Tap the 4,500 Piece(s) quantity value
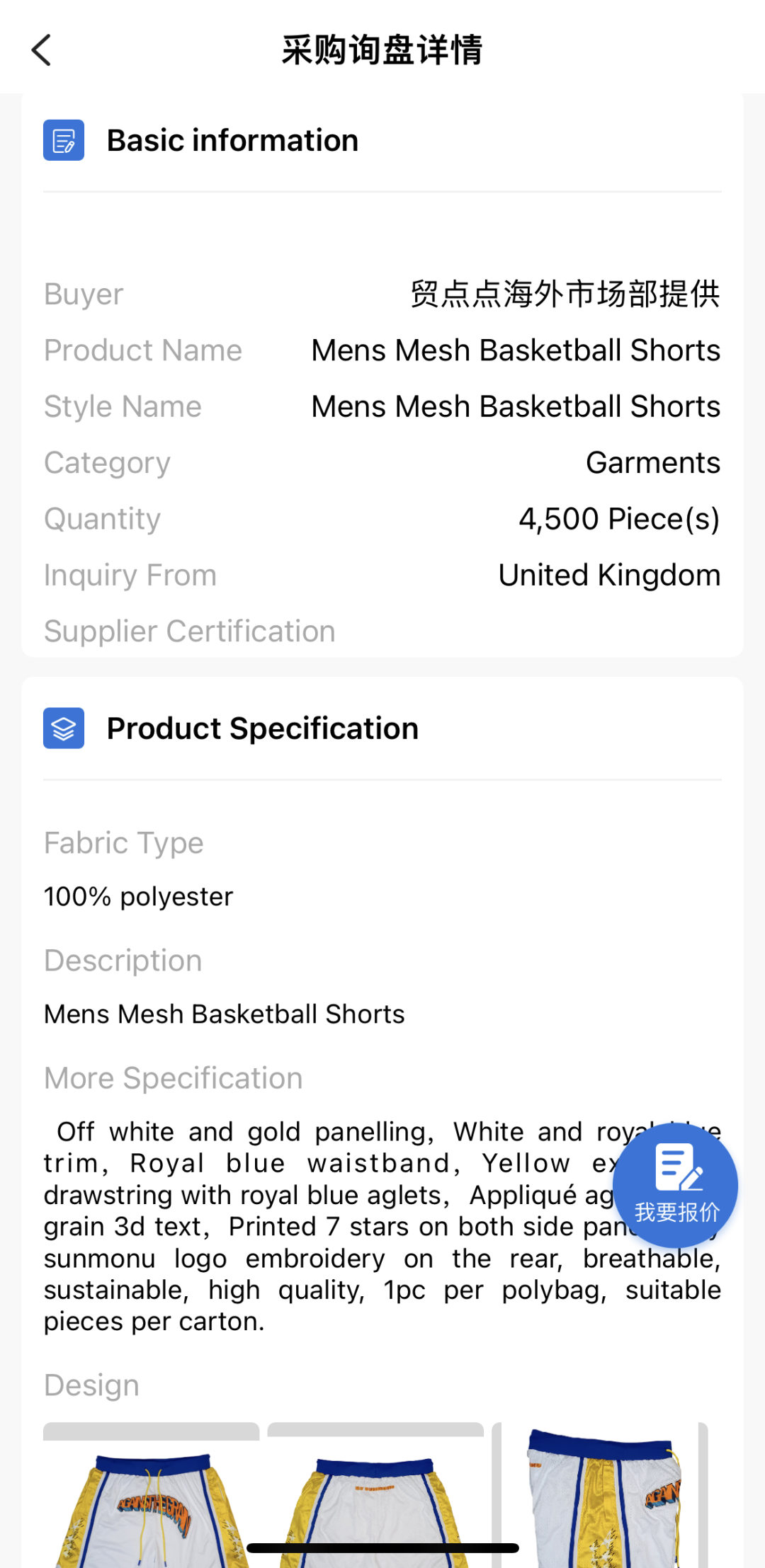The width and height of the screenshot is (765, 1568). pyautogui.click(x=618, y=519)
